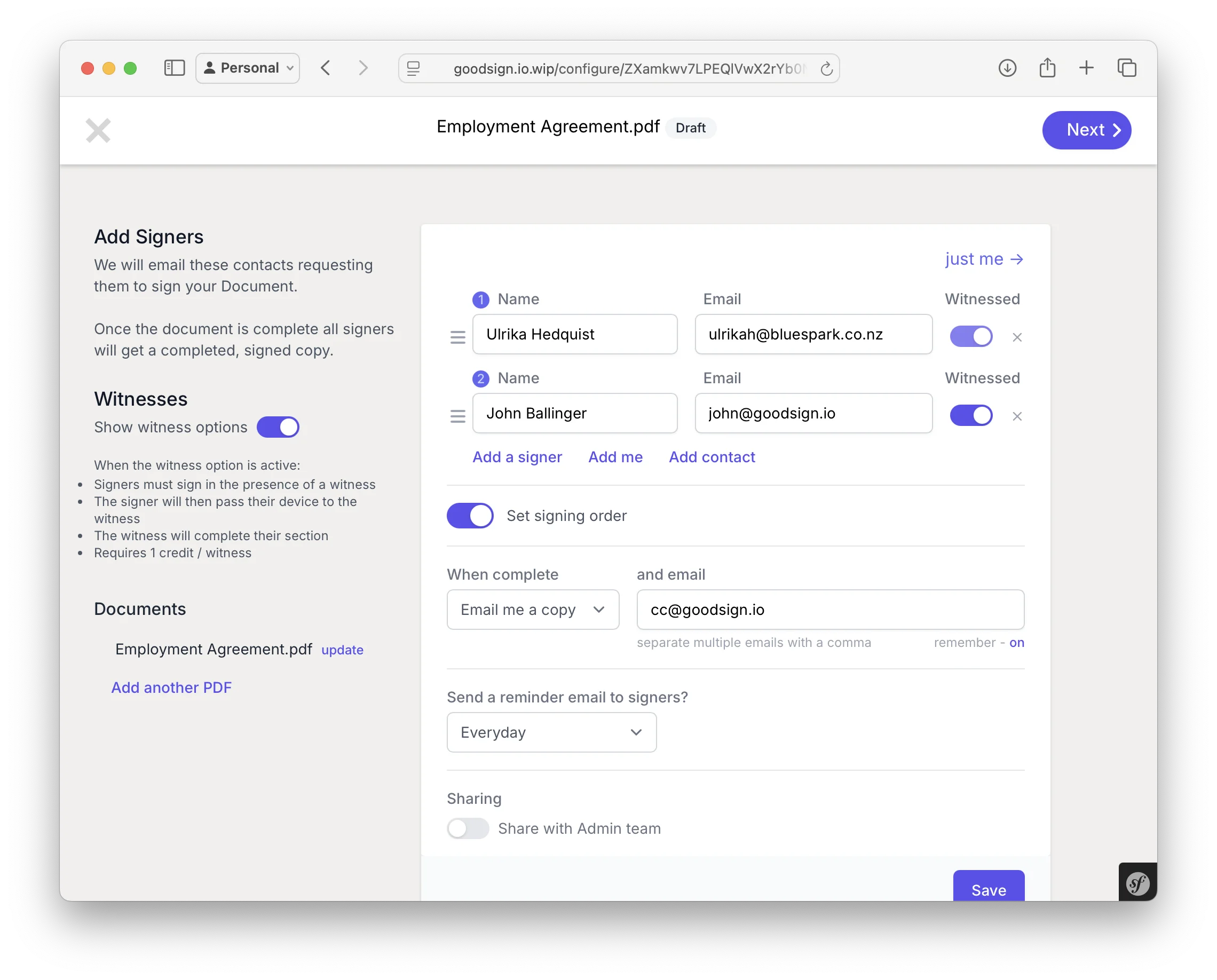Reload the page with the refresh icon

click(826, 69)
